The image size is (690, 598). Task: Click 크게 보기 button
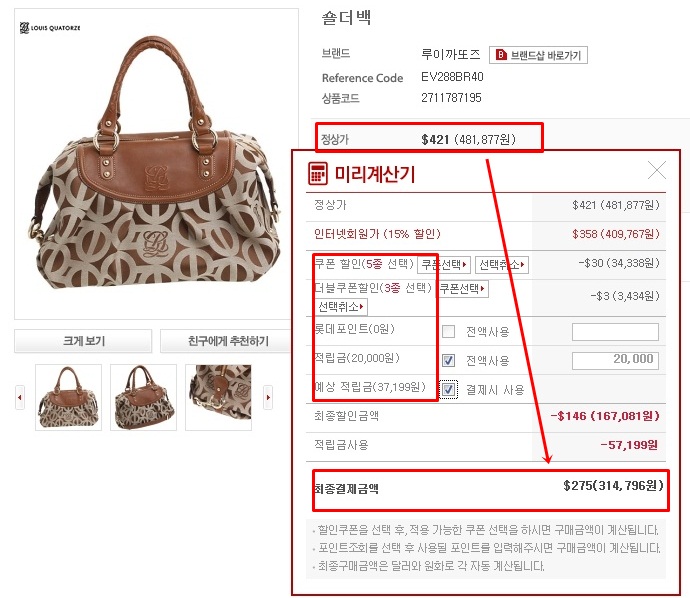coord(83,341)
